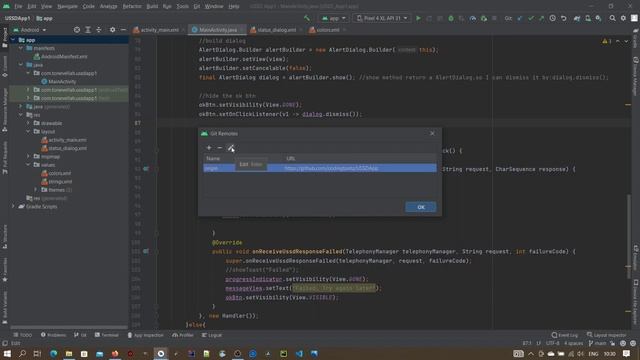Expand all in Project panel

pyautogui.click(x=88, y=30)
